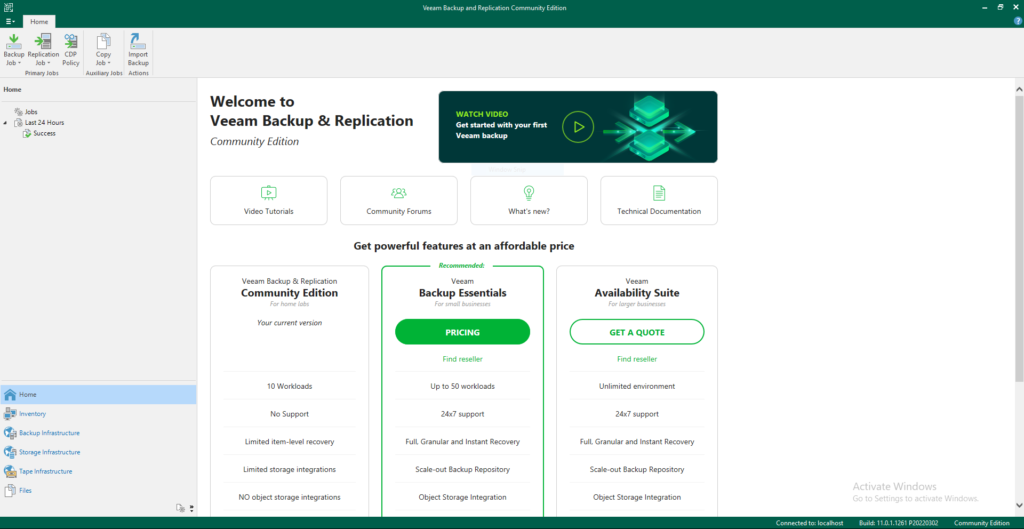Click the "Up to 50 workloads" text
1024x529 pixels.
click(x=462, y=386)
